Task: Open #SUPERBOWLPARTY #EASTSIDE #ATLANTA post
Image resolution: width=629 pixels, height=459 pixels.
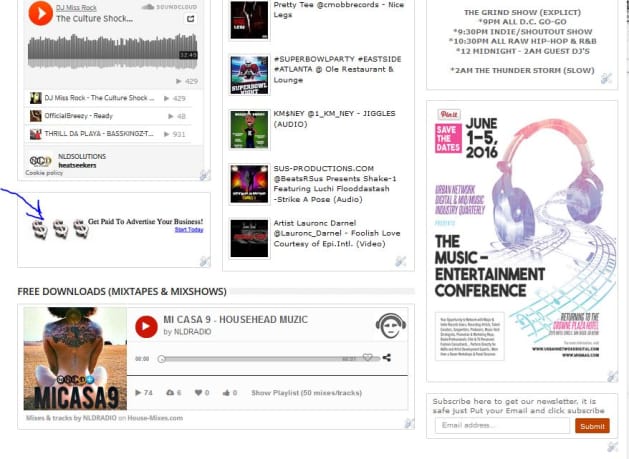Action: 337,69
